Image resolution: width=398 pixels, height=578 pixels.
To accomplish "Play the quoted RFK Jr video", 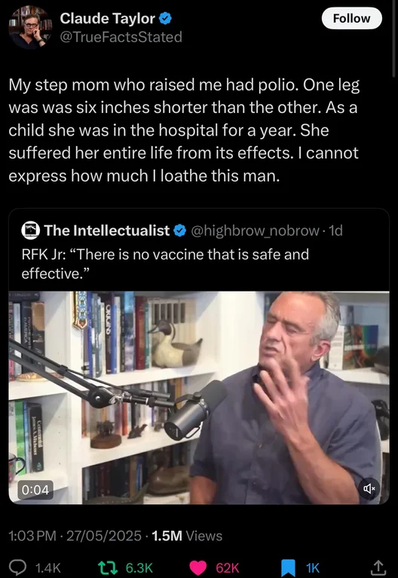I will pyautogui.click(x=199, y=397).
